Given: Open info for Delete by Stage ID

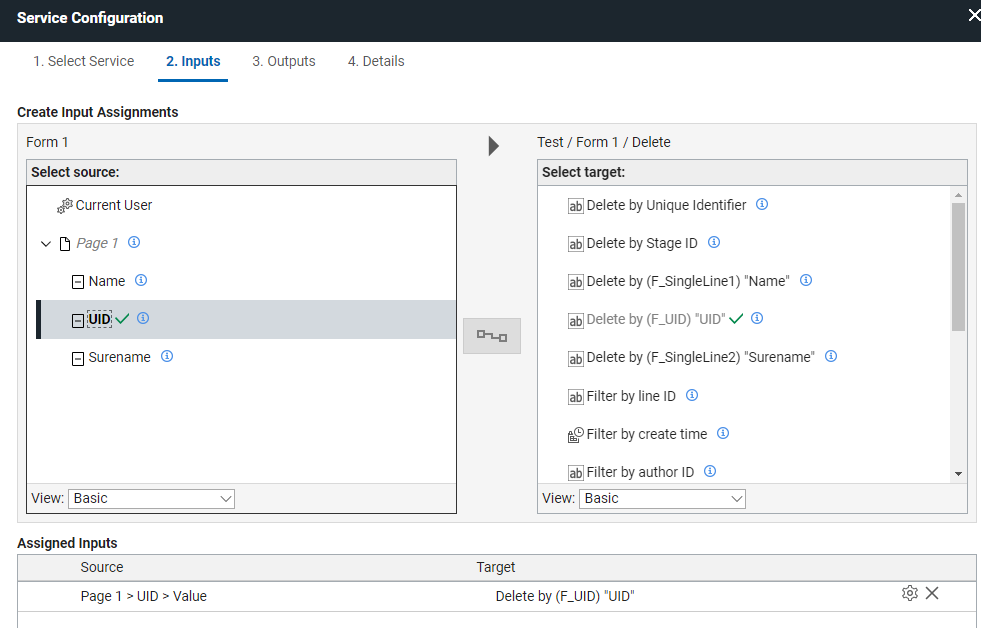Looking at the screenshot, I should tap(714, 243).
